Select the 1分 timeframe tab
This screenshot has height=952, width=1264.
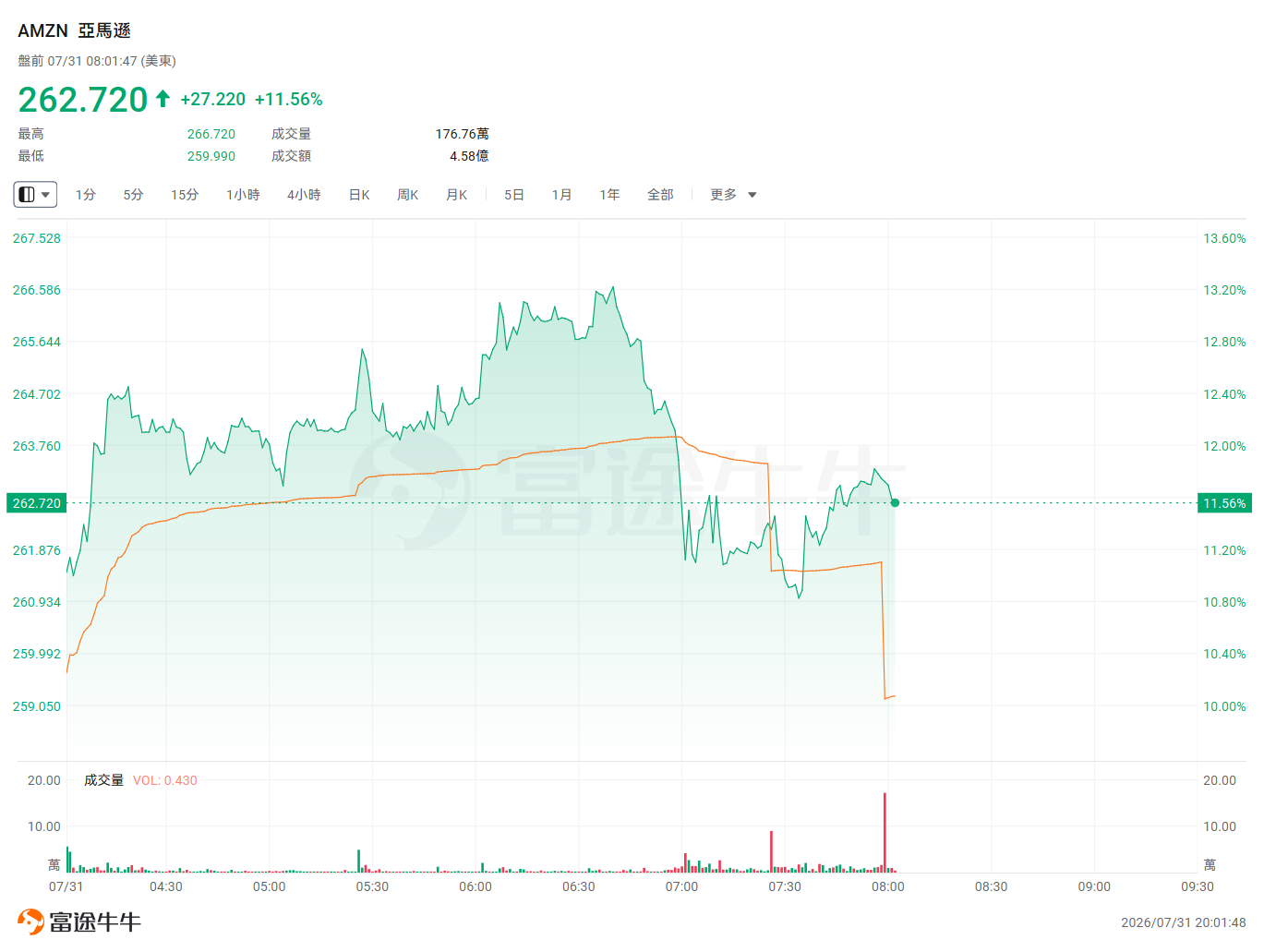(x=86, y=195)
